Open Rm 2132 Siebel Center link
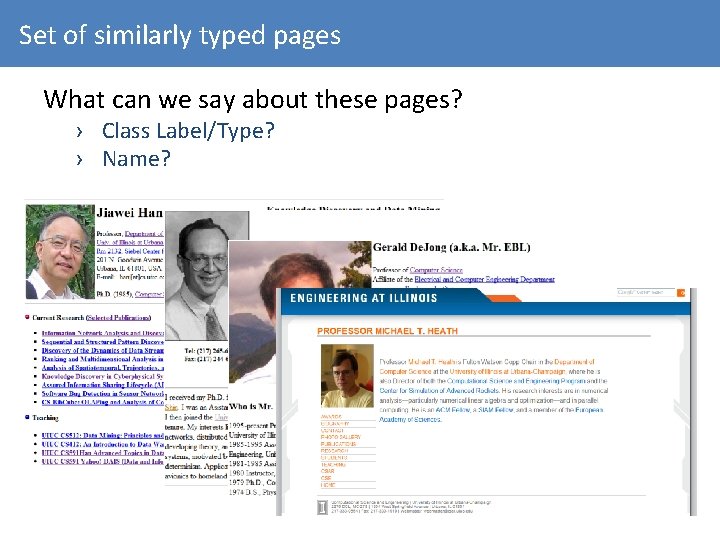Screen dimensions: 720x540 [130, 251]
